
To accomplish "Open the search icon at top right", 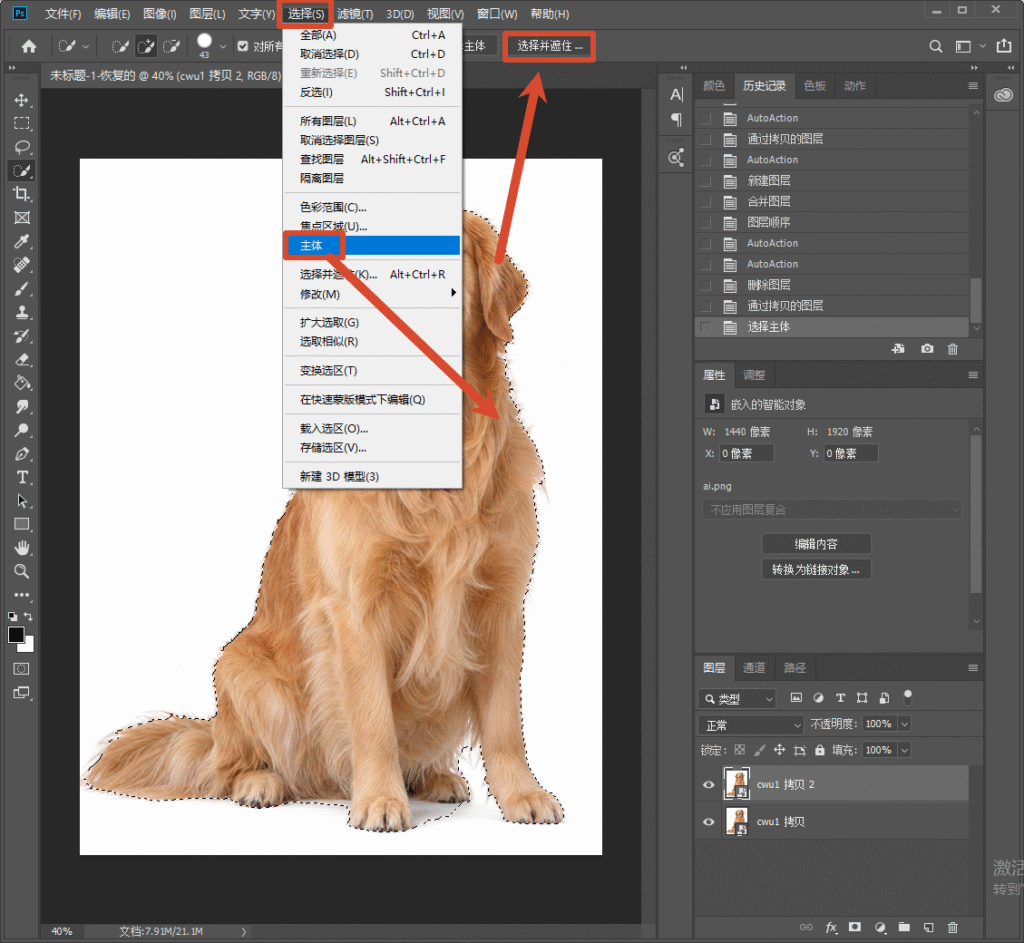I will (935, 46).
